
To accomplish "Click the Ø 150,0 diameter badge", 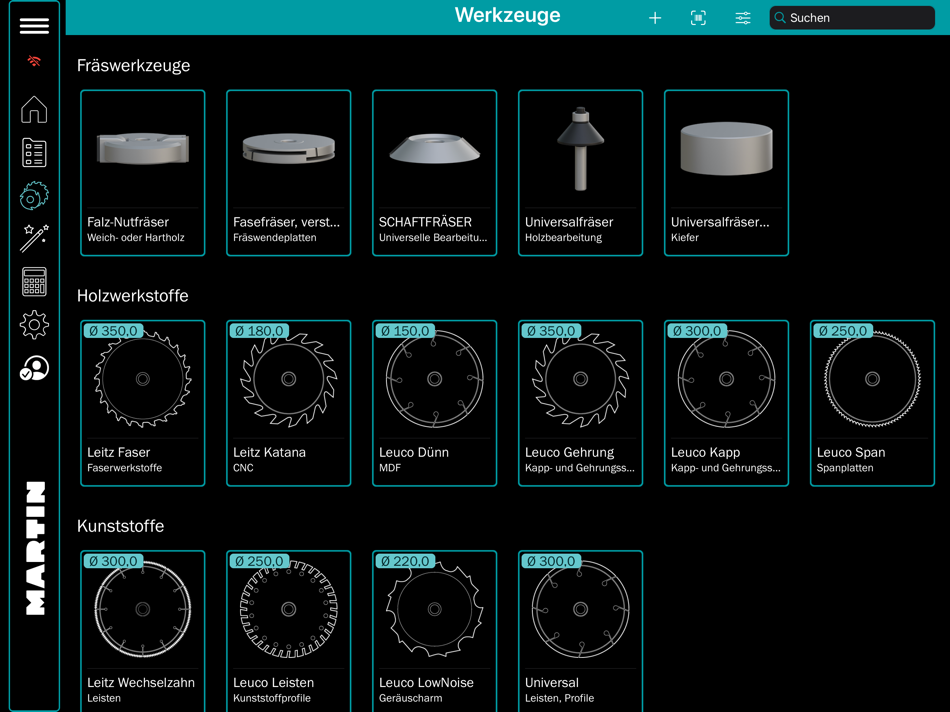I will pyautogui.click(x=405, y=331).
